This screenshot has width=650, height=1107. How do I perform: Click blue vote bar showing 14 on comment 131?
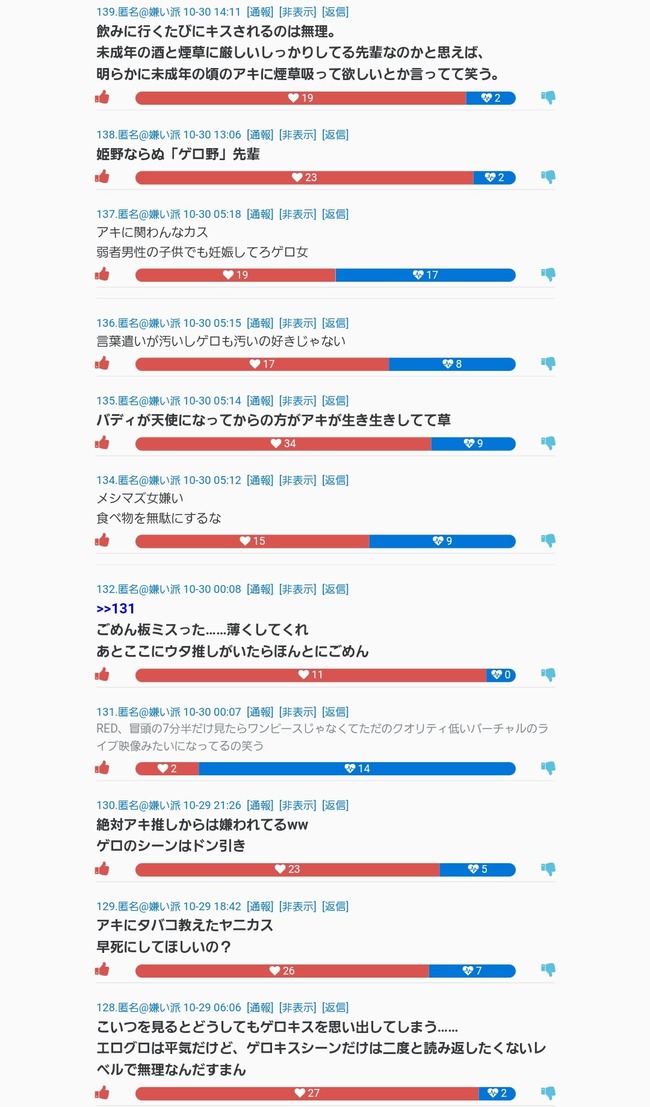[357, 769]
